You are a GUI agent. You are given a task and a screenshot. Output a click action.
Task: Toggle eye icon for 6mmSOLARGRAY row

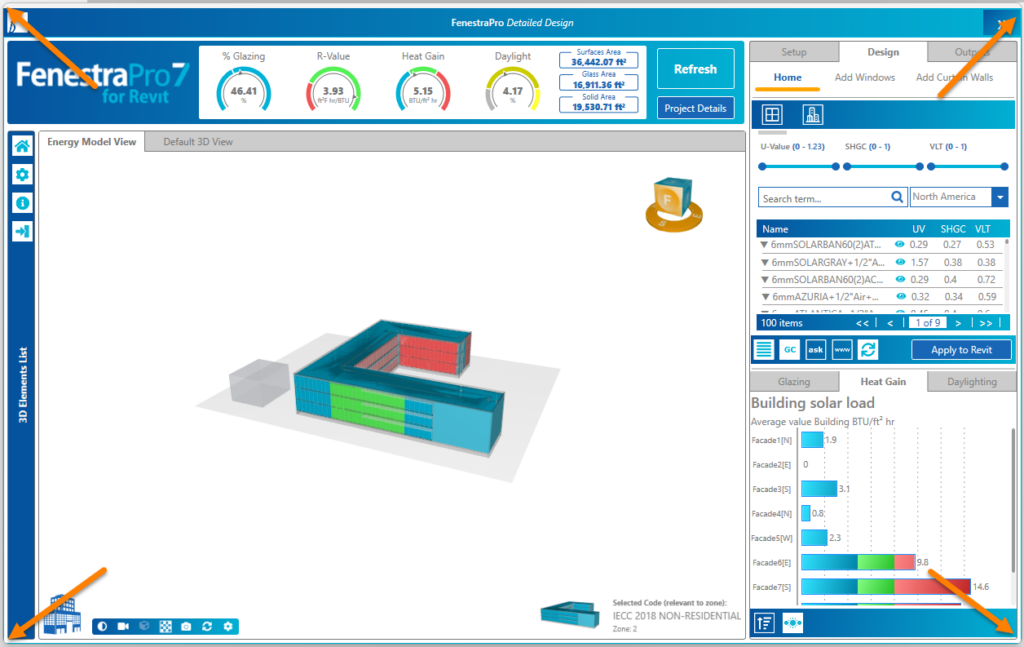901,262
